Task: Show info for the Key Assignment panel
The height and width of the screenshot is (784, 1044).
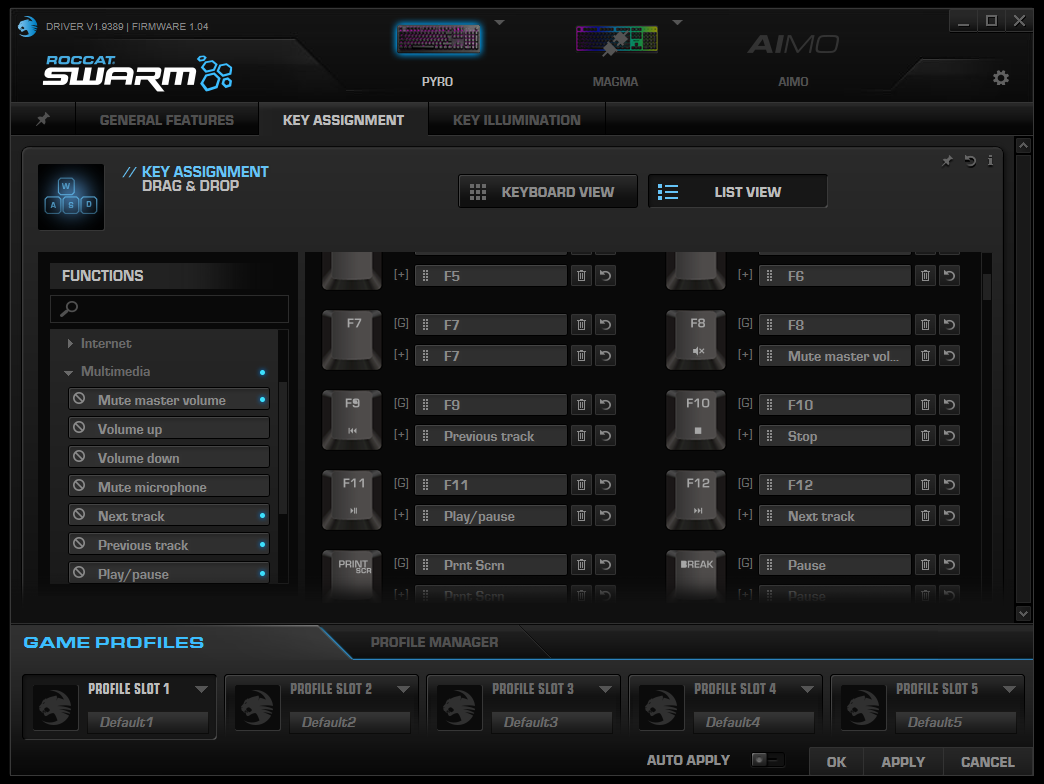Action: click(x=990, y=160)
